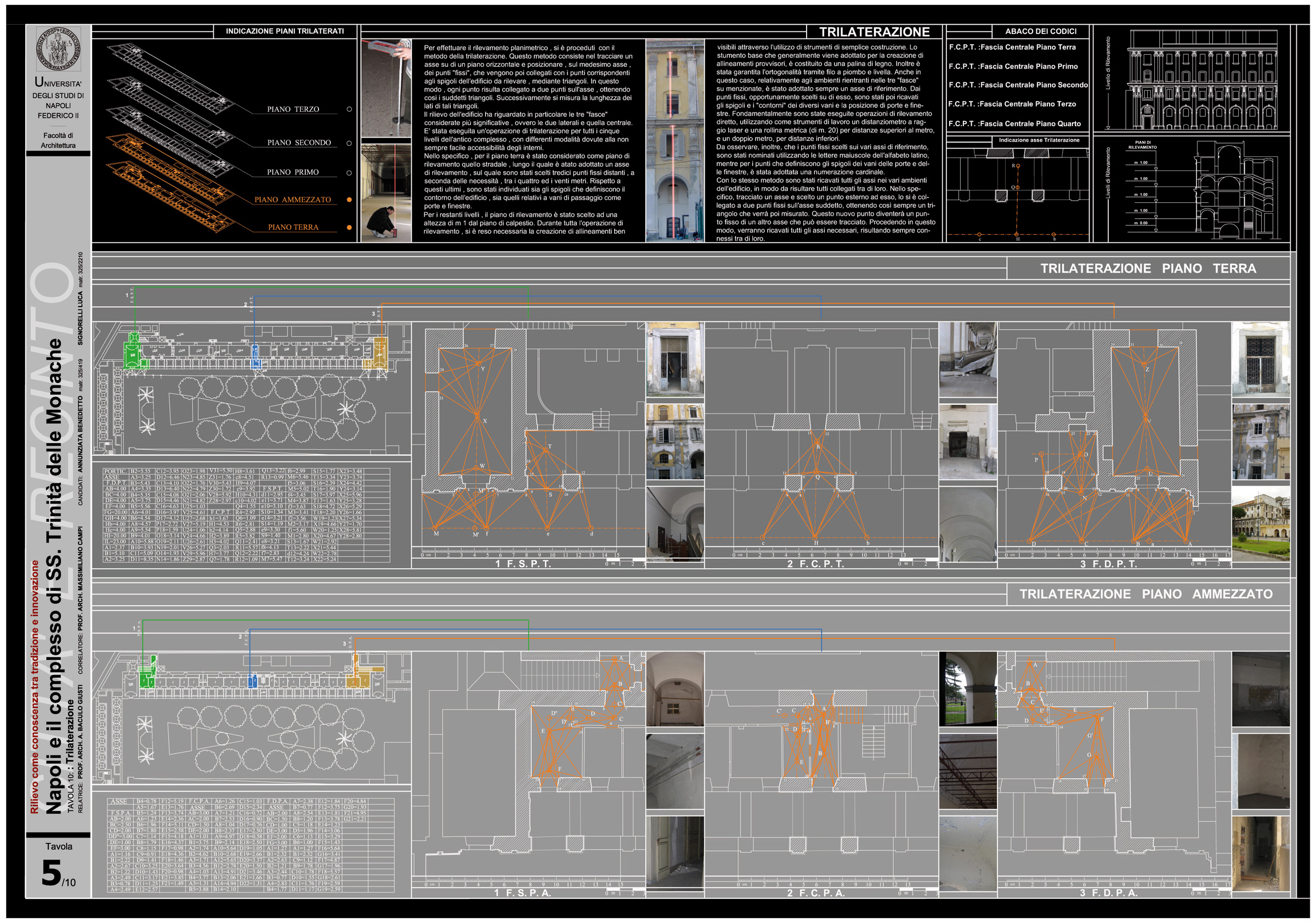Click the 'TRILATERAZIONE' section heading
The image size is (1316, 922).
(874, 31)
